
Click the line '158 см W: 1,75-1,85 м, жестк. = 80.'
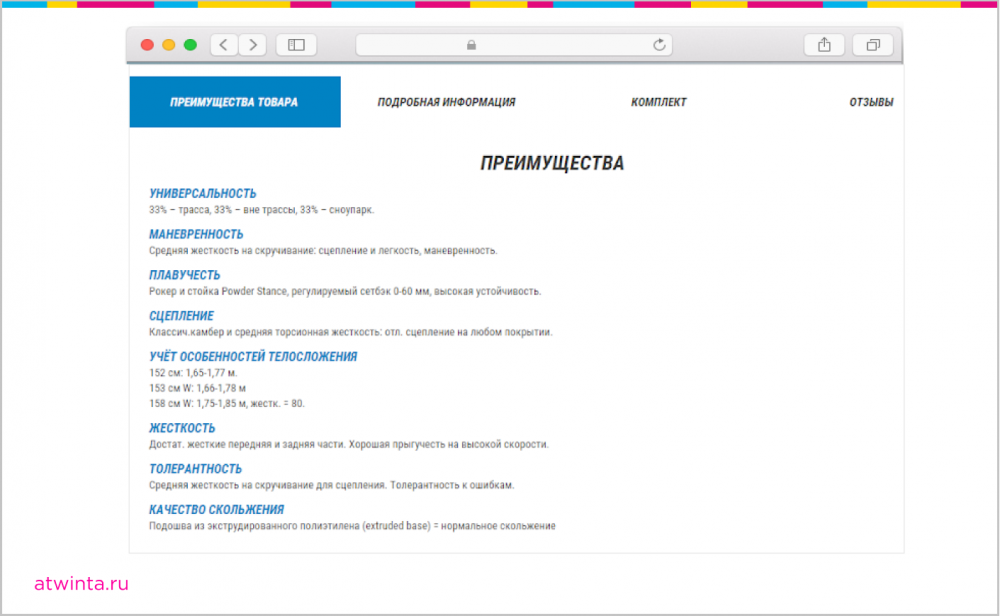tap(227, 404)
